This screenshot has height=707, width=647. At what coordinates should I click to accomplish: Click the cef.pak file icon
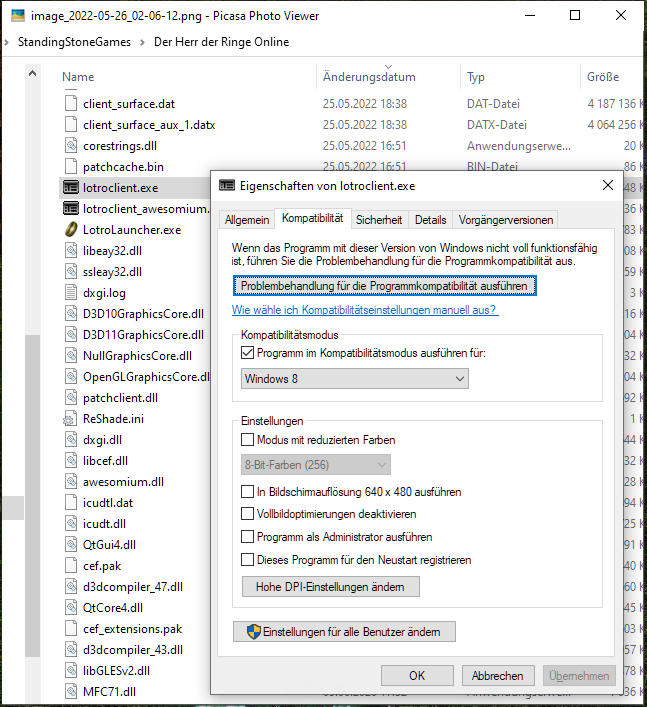71,566
